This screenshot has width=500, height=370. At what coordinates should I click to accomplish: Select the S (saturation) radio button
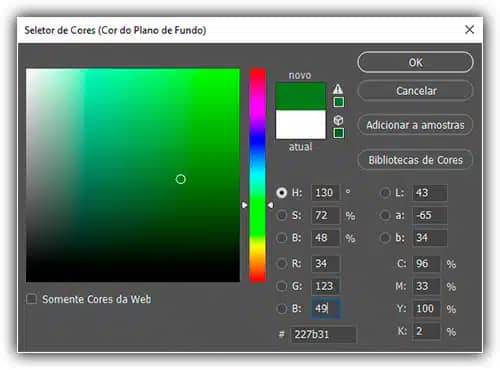coord(282,215)
